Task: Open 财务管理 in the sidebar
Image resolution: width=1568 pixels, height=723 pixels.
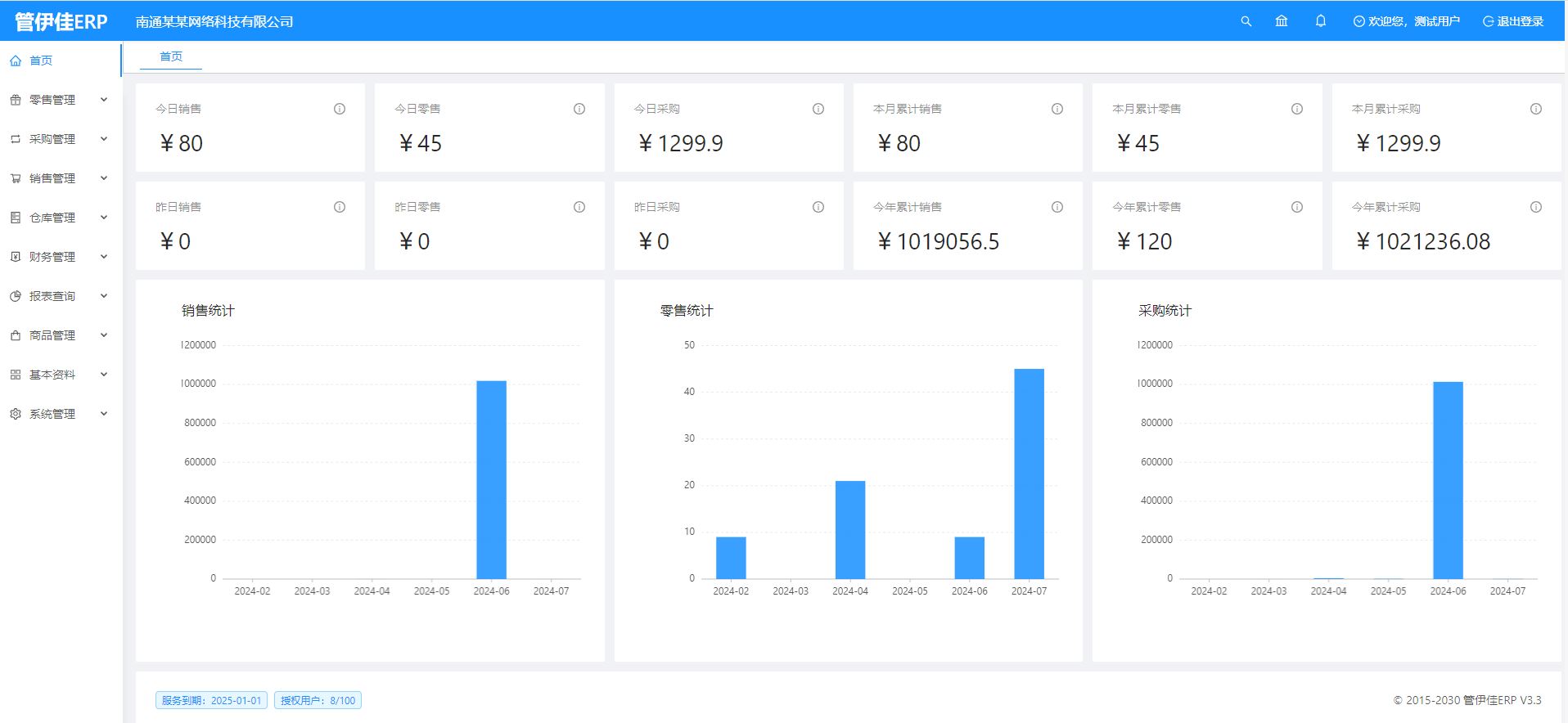Action: click(x=59, y=257)
